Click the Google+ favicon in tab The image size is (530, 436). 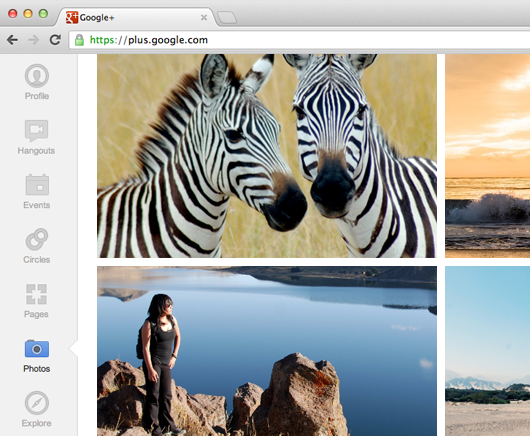72,17
